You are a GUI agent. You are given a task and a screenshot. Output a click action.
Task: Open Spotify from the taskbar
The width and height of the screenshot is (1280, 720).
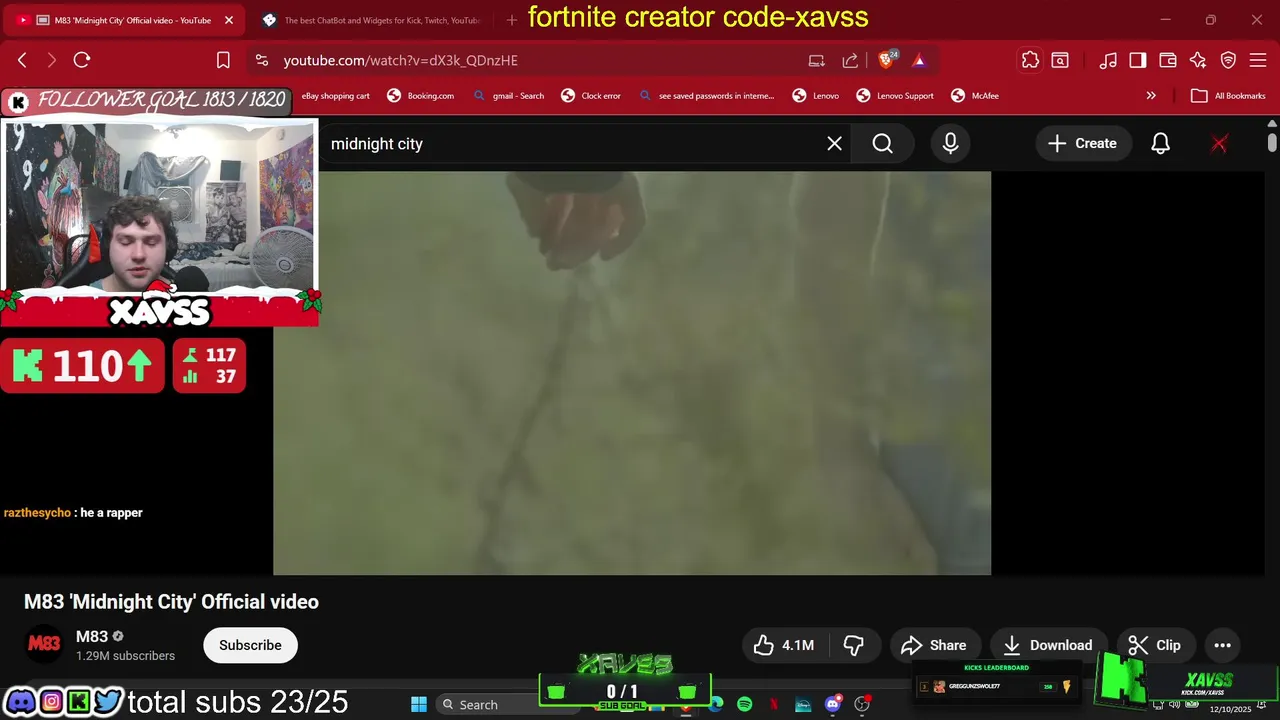pos(744,704)
